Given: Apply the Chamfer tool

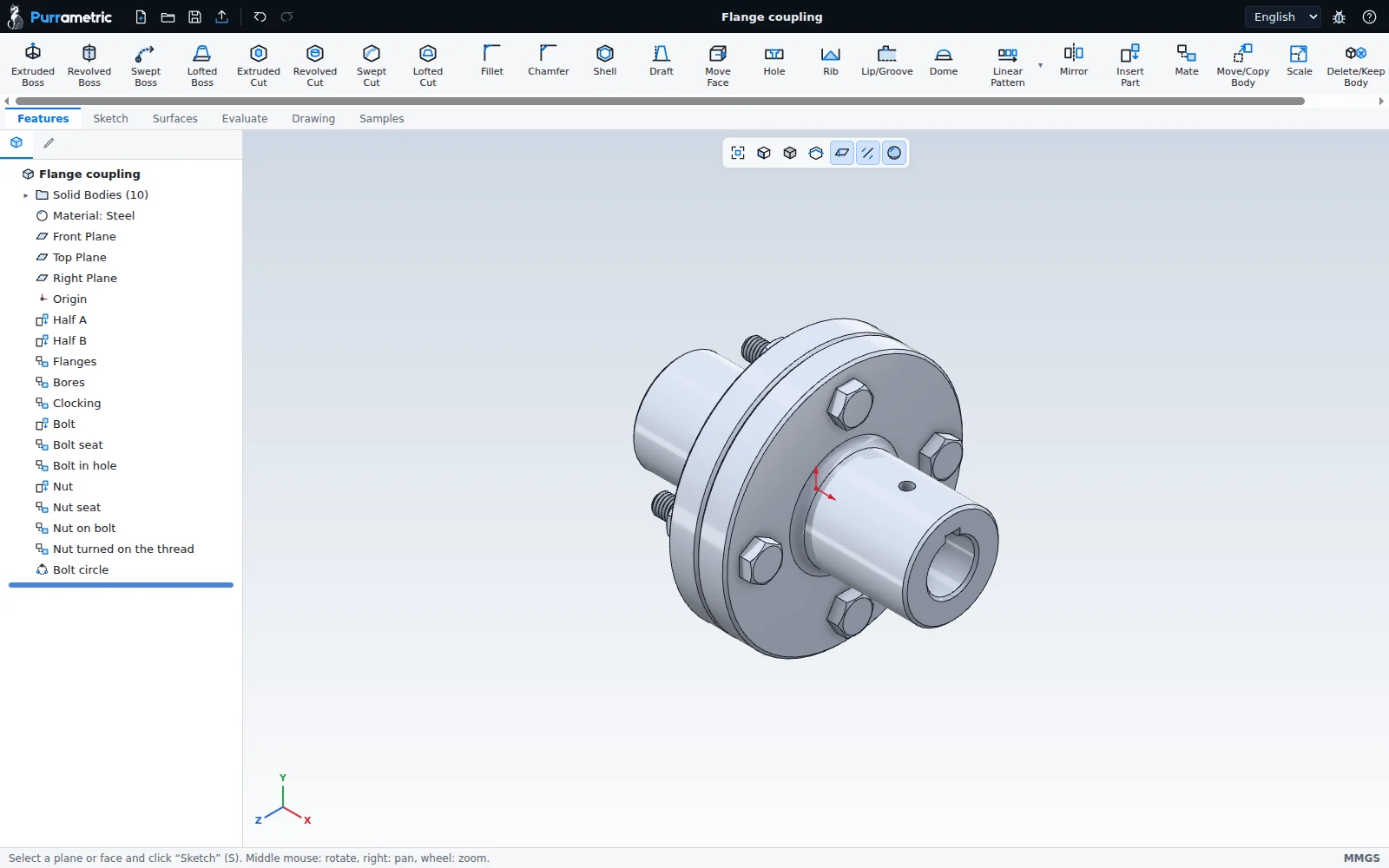Looking at the screenshot, I should (549, 60).
